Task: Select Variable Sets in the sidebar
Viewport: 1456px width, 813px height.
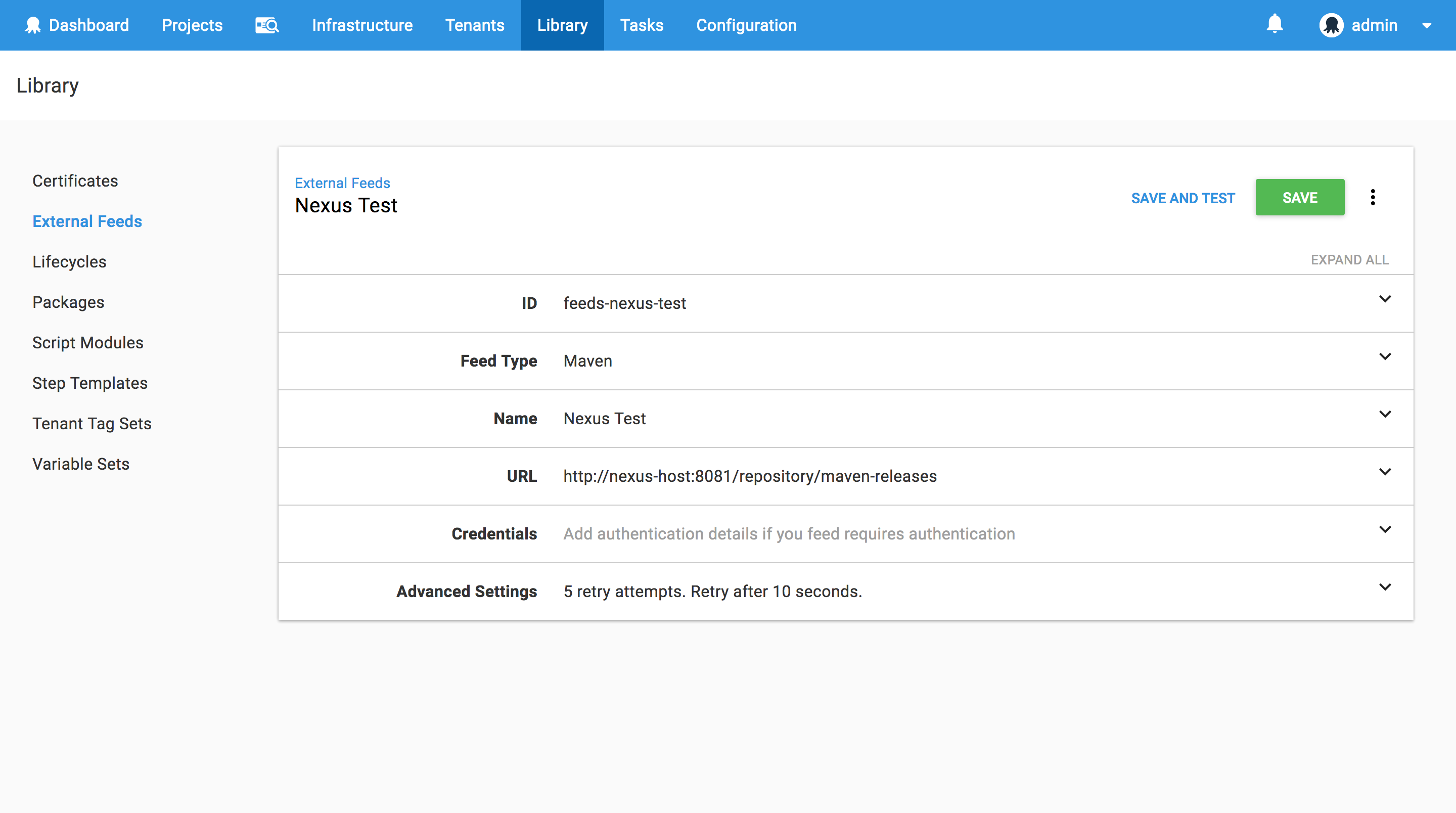Action: click(x=81, y=464)
